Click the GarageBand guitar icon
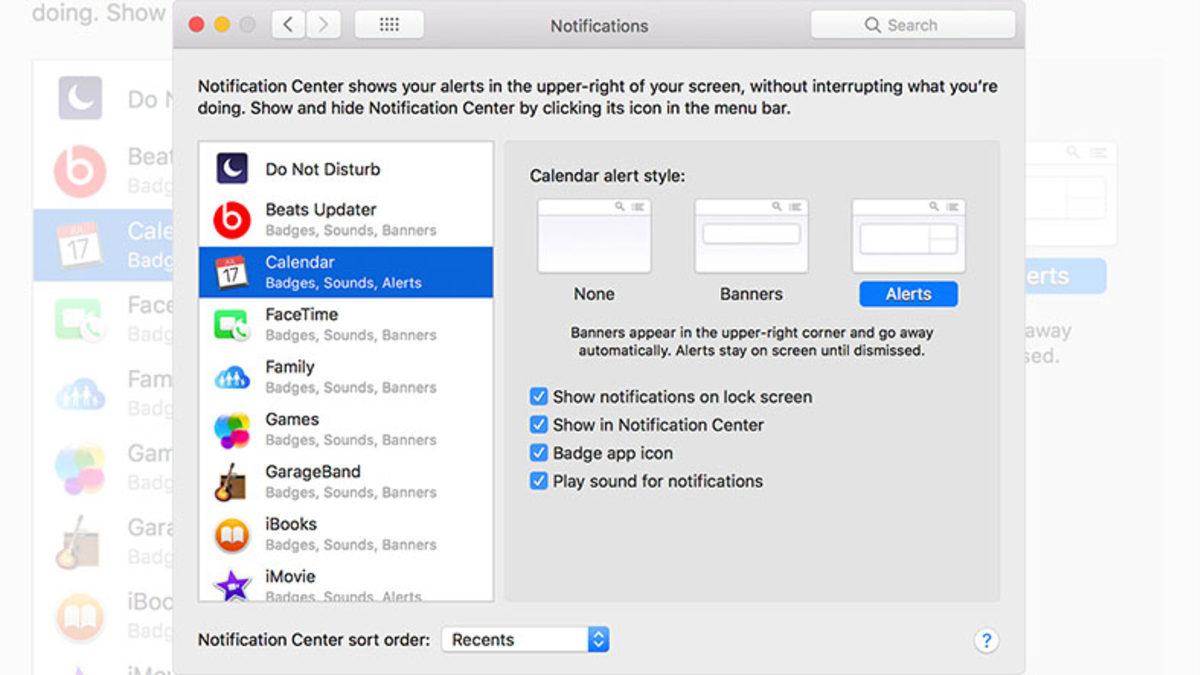Image resolution: width=1200 pixels, height=675 pixels. pos(232,482)
